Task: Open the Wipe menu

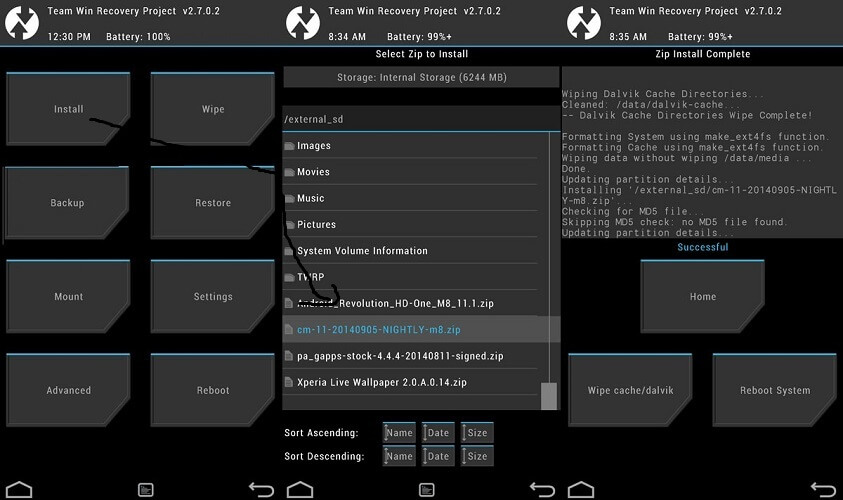Action: pos(212,109)
